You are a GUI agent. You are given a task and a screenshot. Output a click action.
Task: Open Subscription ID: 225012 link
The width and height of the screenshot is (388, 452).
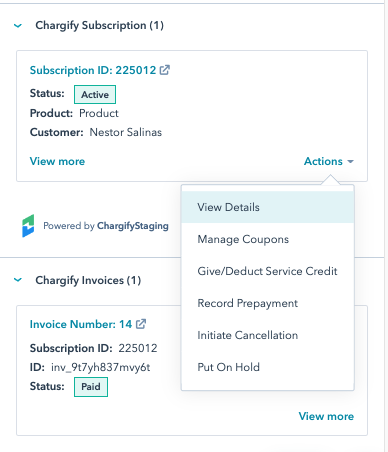[x=93, y=70]
